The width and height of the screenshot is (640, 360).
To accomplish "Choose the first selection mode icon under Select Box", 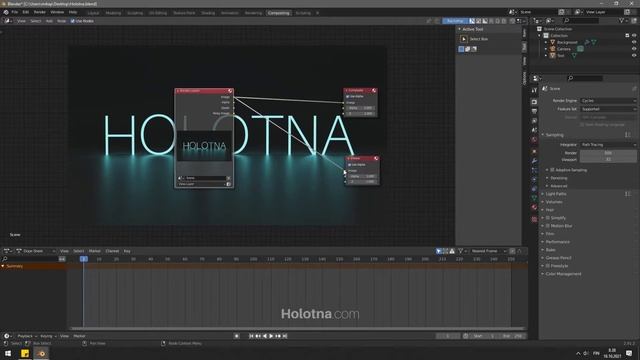I will [x=461, y=49].
